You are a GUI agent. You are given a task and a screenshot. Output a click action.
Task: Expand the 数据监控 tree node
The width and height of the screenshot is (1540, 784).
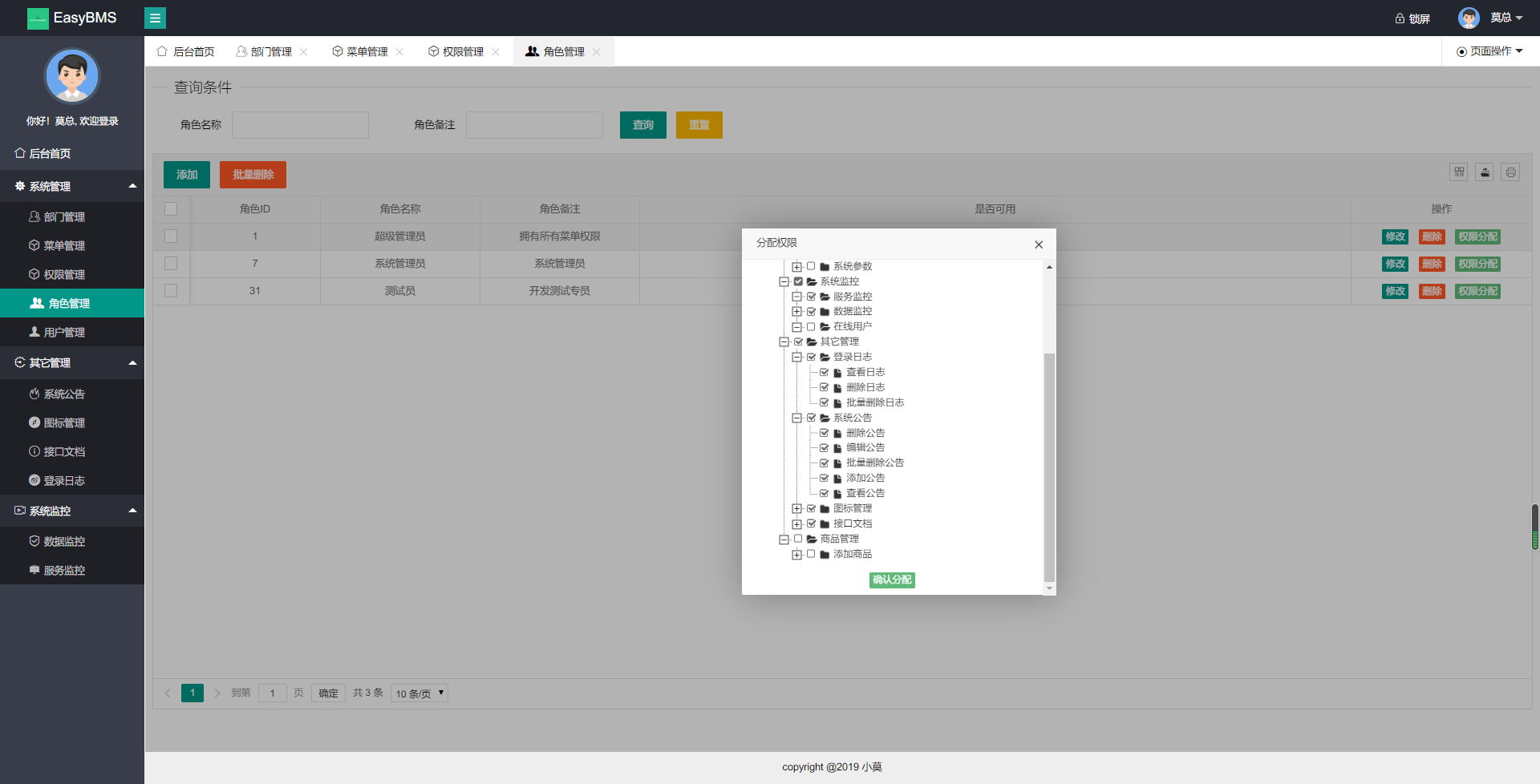point(796,312)
